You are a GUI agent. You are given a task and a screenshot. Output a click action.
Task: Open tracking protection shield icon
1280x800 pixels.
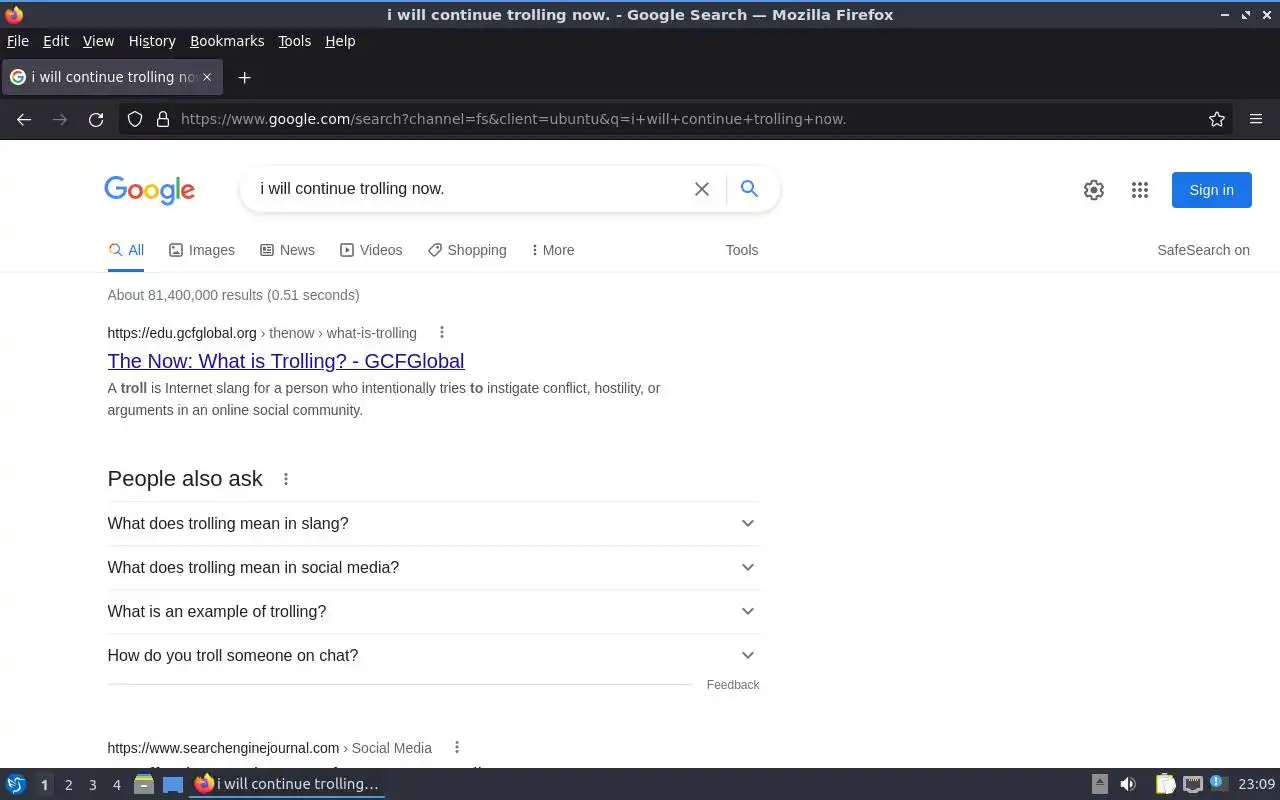[x=135, y=119]
